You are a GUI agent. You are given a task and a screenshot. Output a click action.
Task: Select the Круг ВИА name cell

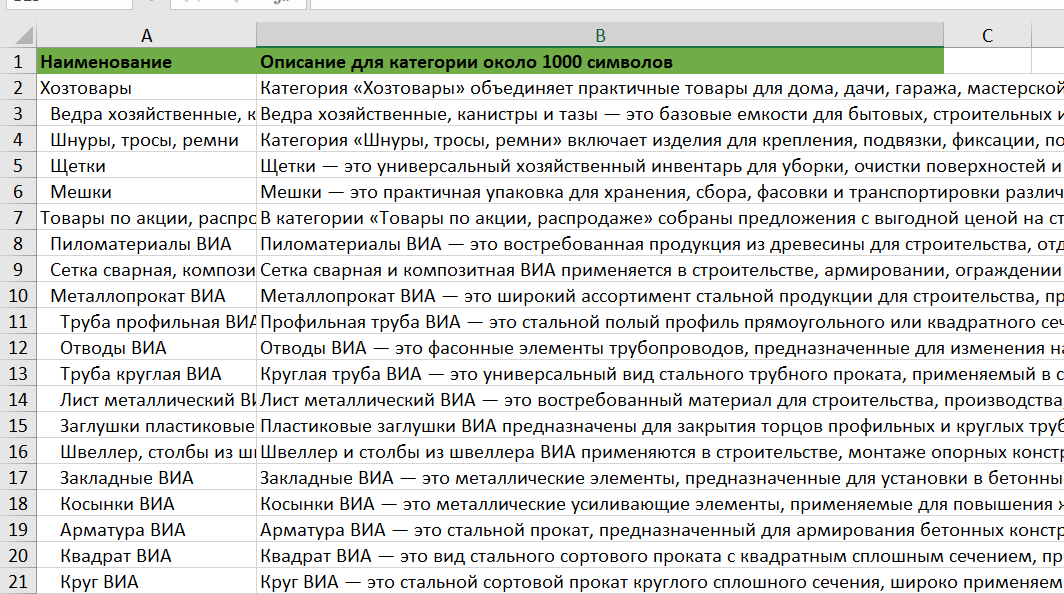point(147,582)
